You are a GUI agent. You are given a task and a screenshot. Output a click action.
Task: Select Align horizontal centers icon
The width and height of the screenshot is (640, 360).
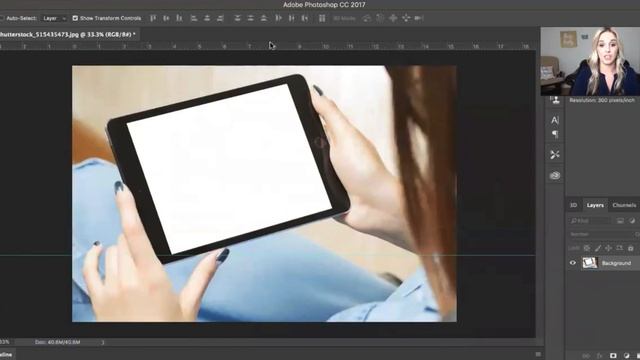(207, 18)
